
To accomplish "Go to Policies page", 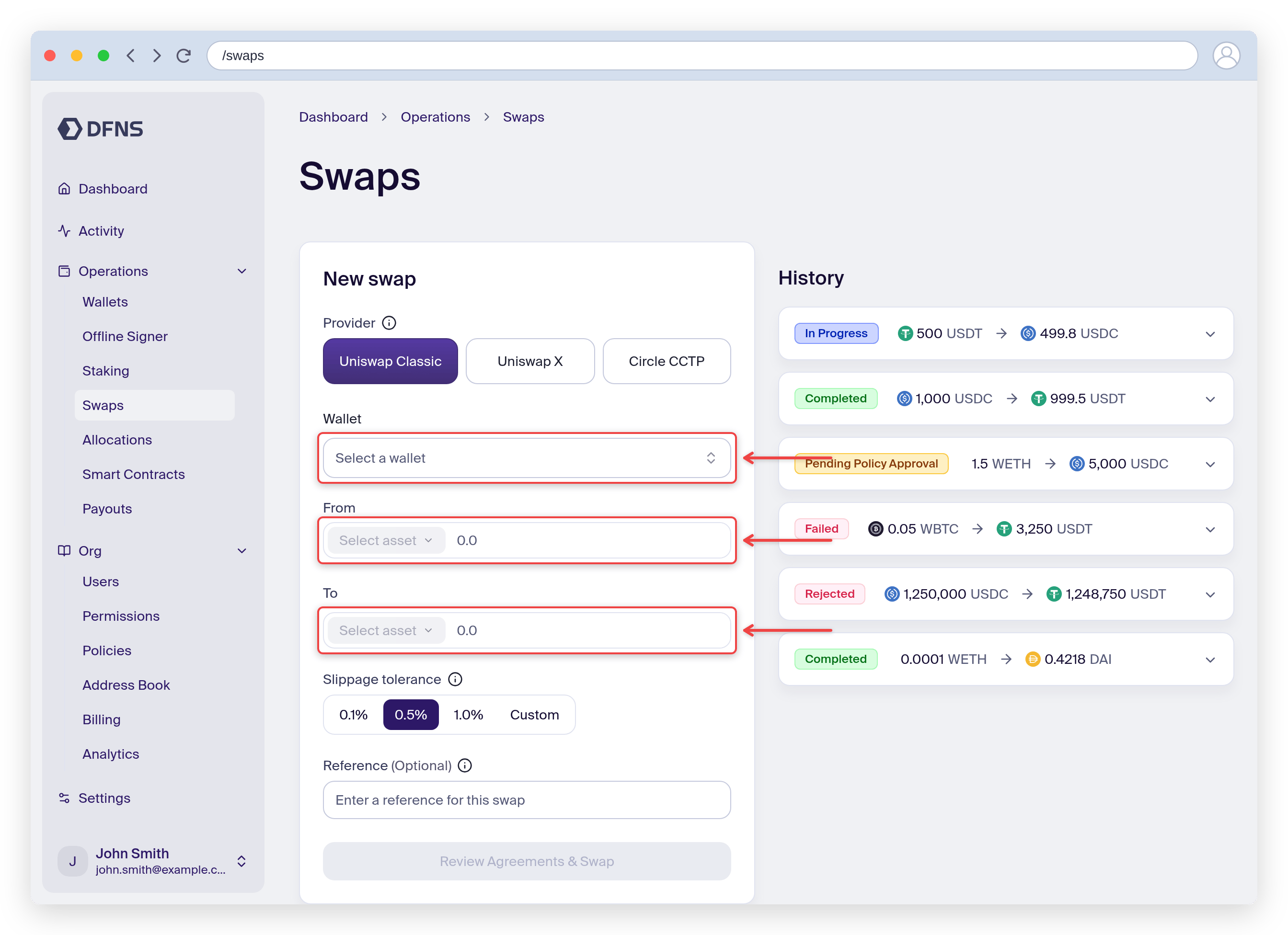I will click(107, 650).
